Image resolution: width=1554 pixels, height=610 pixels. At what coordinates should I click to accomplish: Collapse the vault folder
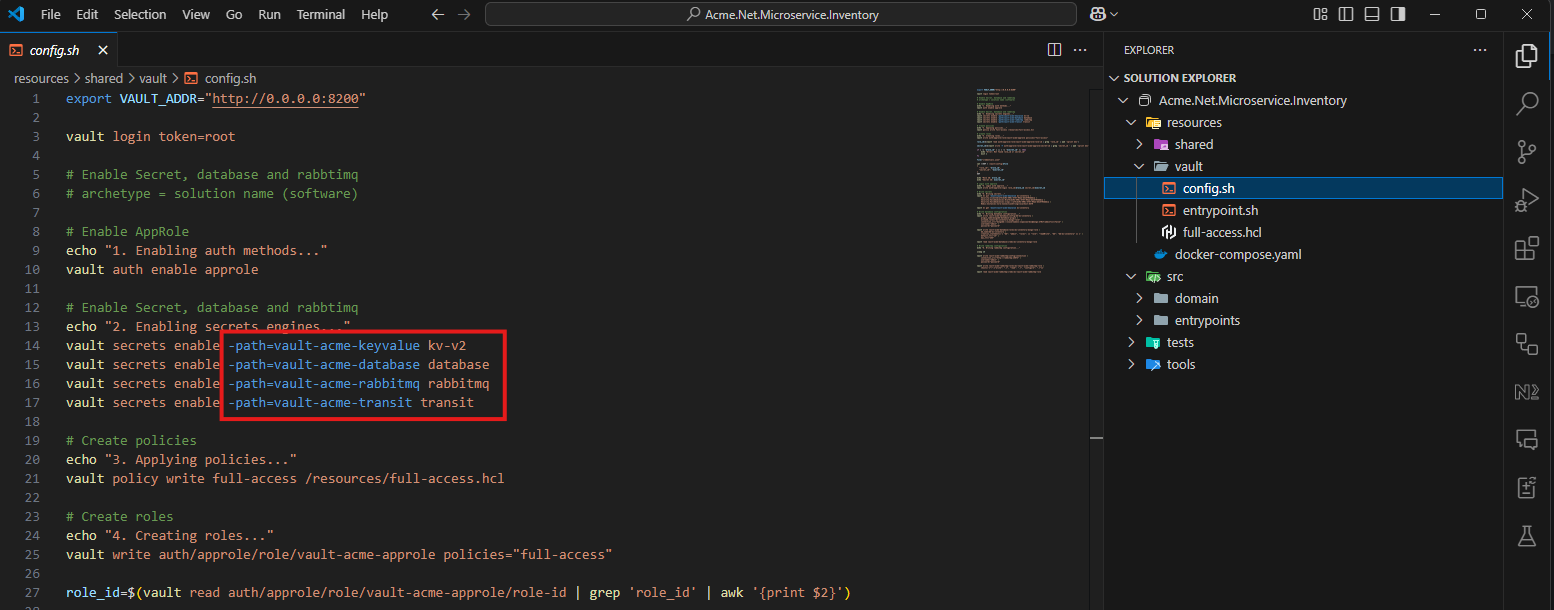pos(1139,166)
